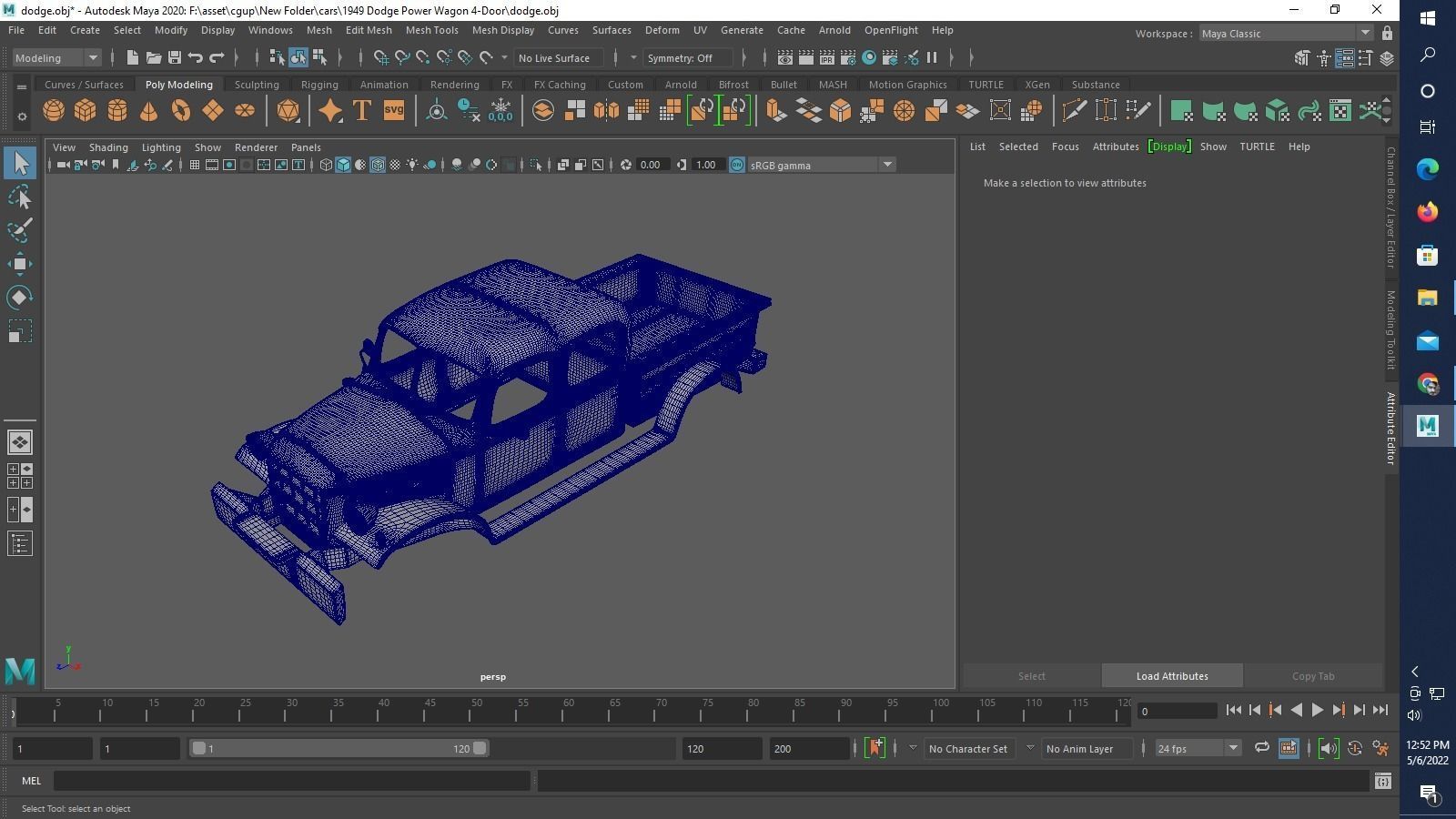
Task: Switch to four view layout icon
Action: coord(20,476)
